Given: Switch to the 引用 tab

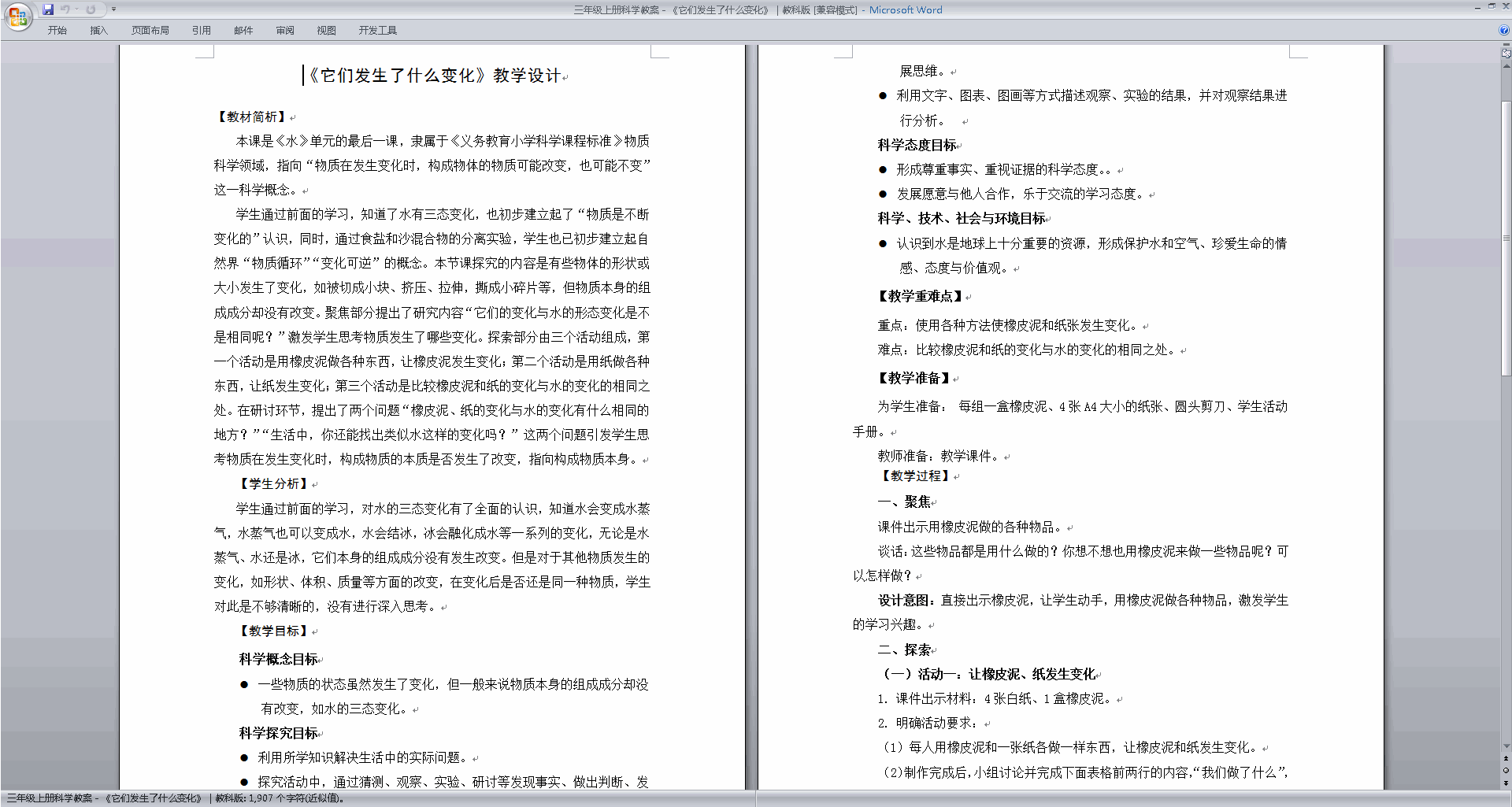Looking at the screenshot, I should (202, 31).
